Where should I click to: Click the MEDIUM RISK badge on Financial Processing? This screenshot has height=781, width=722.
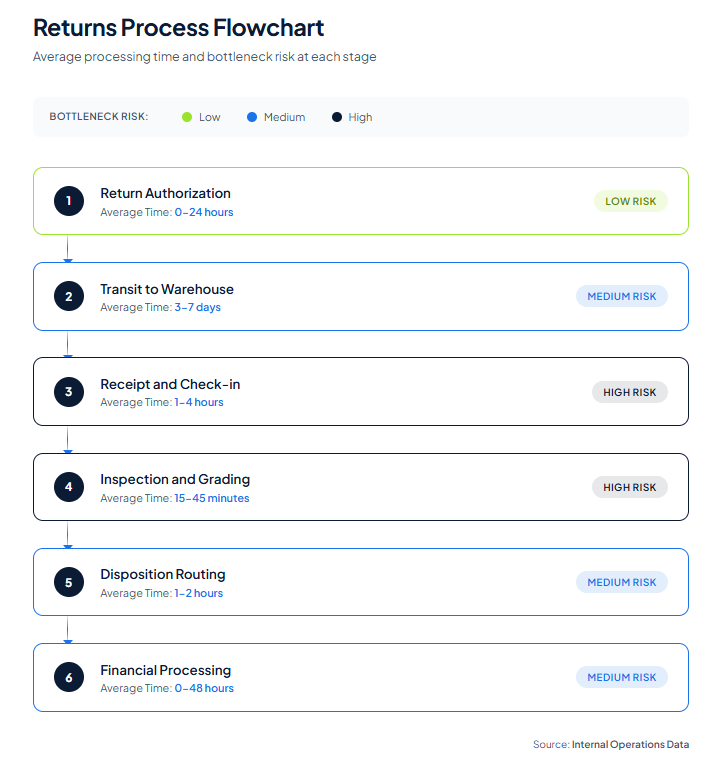[x=621, y=677]
